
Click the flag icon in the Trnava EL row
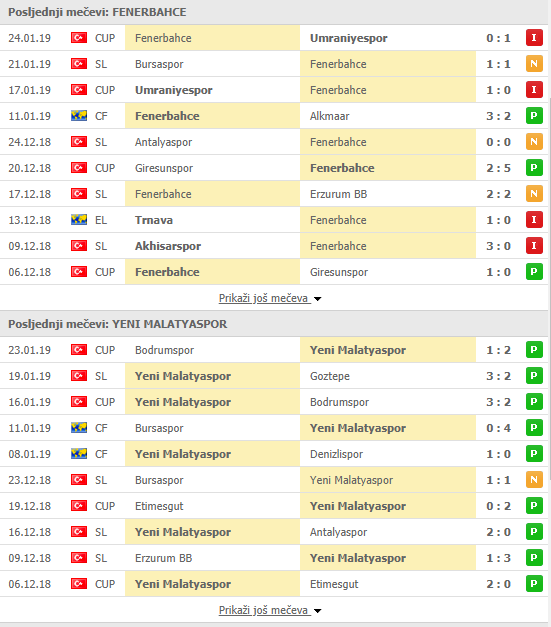click(x=79, y=220)
